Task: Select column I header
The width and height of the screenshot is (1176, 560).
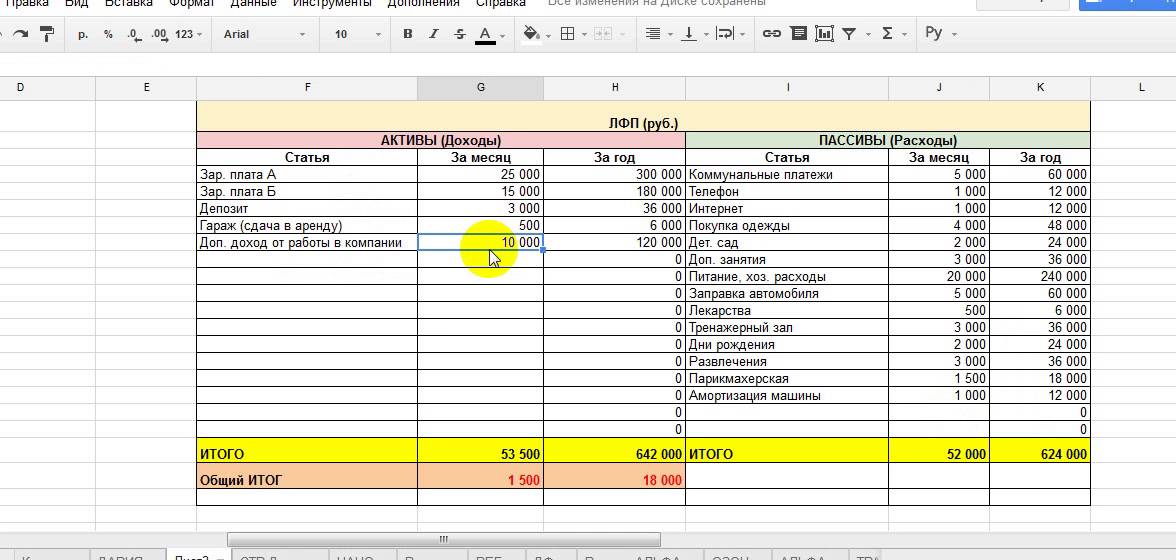Action: point(787,88)
